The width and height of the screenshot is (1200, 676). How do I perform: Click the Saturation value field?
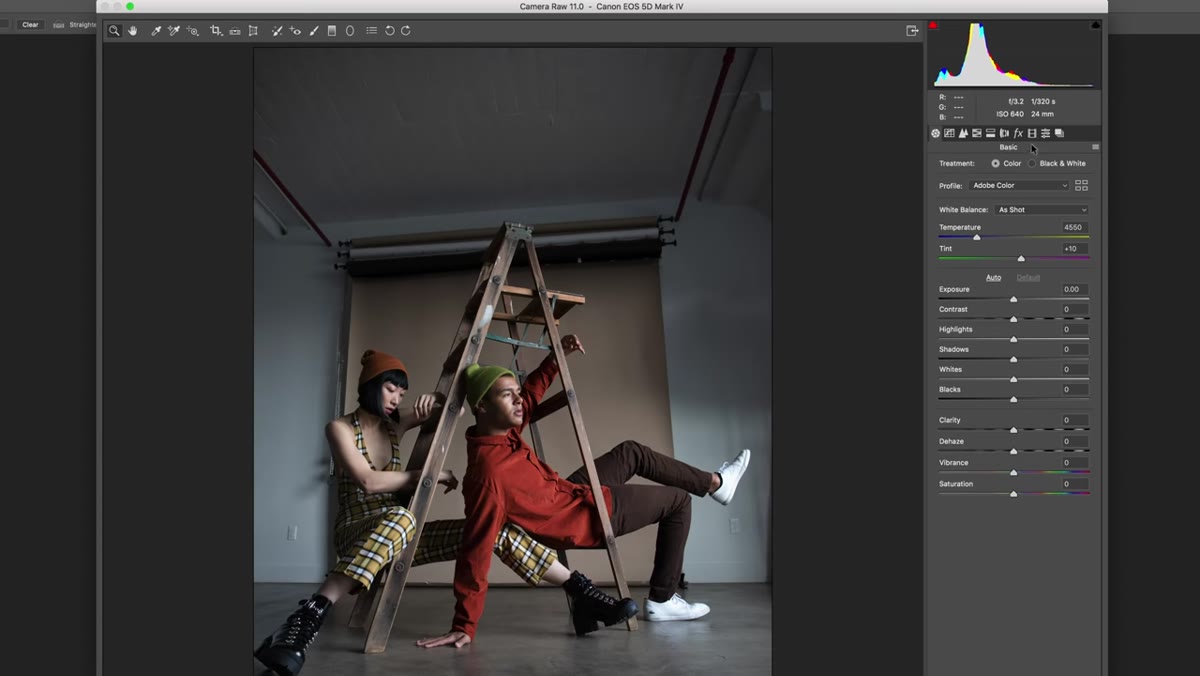[1074, 484]
